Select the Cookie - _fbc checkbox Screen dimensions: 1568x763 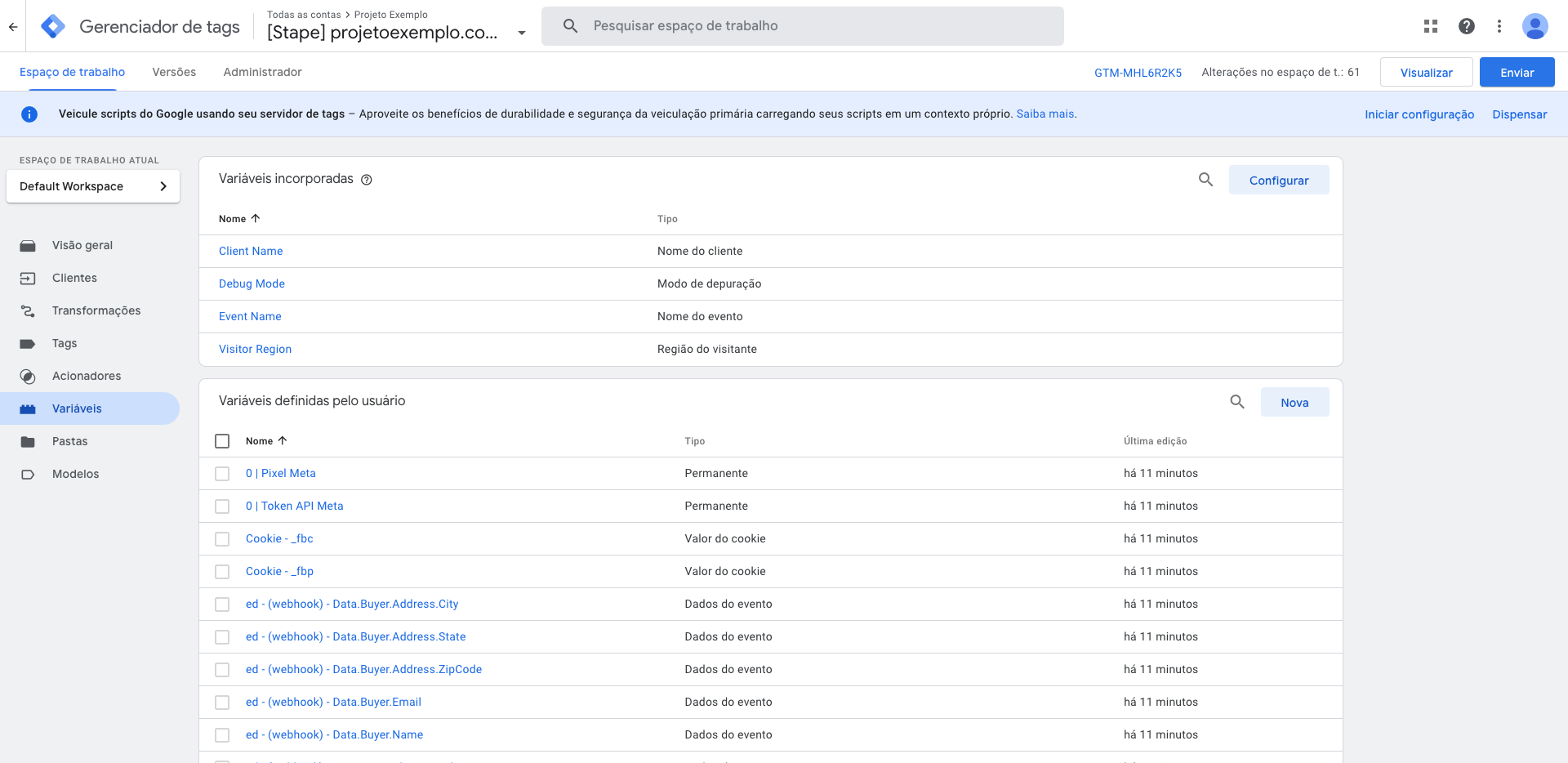click(x=222, y=539)
